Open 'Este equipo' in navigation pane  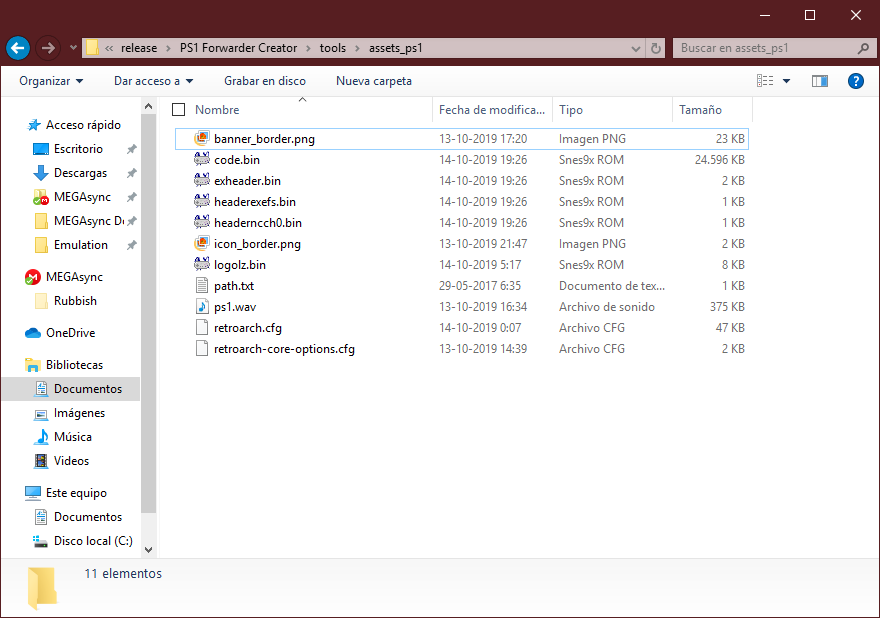pos(76,493)
